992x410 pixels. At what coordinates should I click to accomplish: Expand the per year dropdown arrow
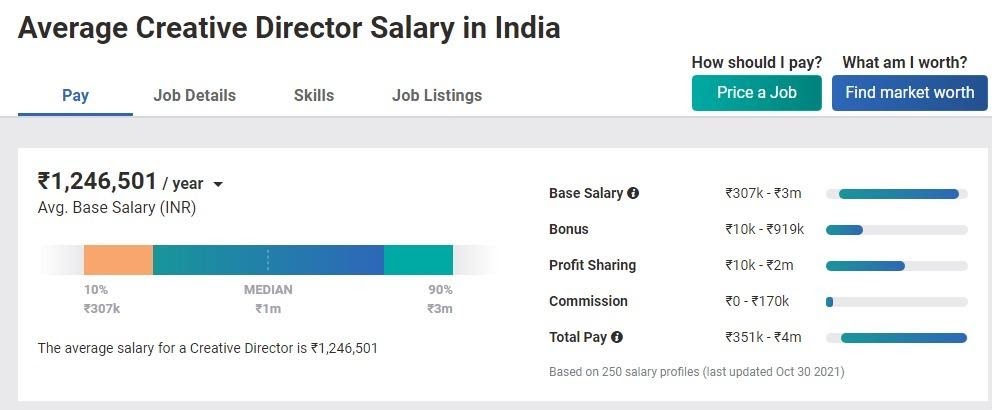point(218,184)
